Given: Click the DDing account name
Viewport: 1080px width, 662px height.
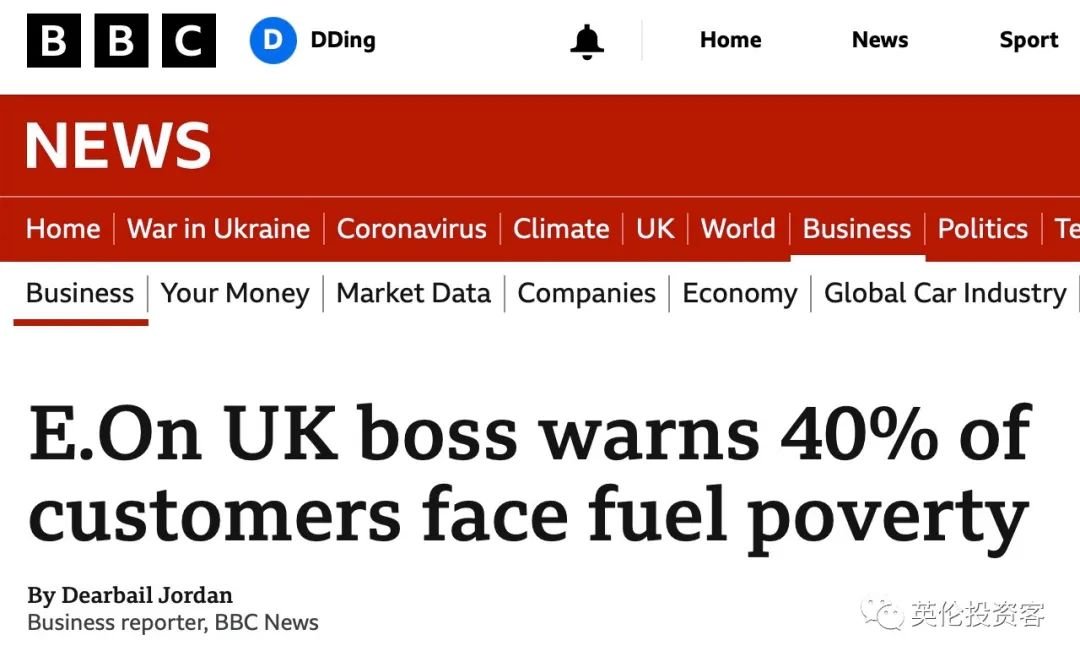Looking at the screenshot, I should coord(343,40).
